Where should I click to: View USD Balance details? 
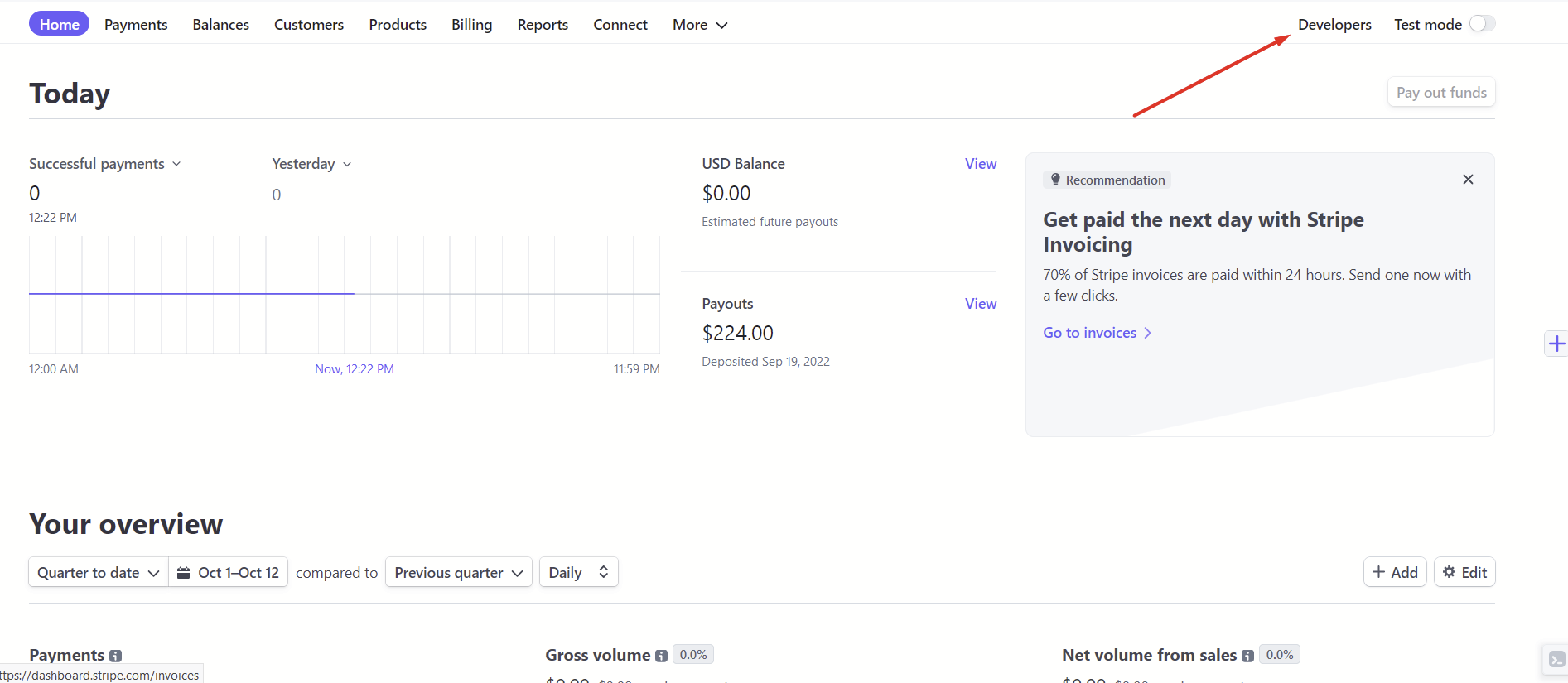click(x=981, y=164)
